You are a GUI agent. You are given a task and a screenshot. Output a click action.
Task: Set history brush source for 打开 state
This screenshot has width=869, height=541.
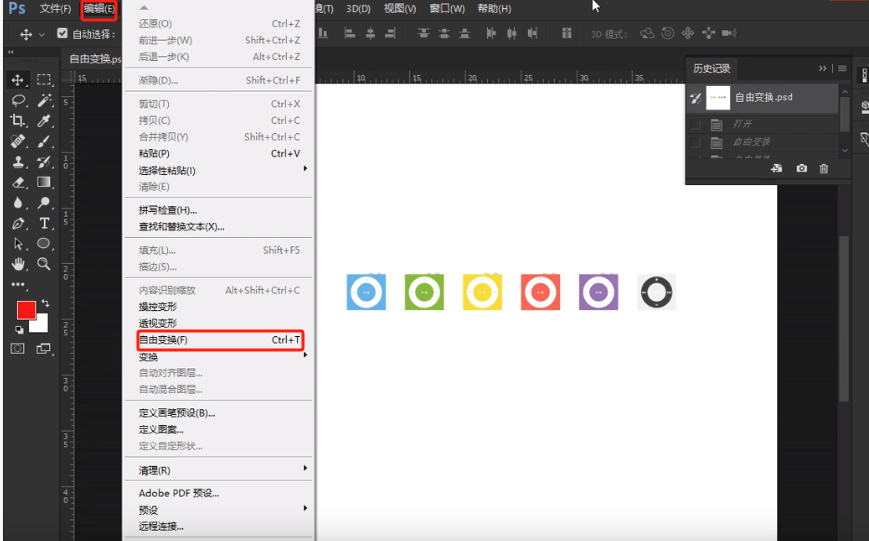(696, 125)
